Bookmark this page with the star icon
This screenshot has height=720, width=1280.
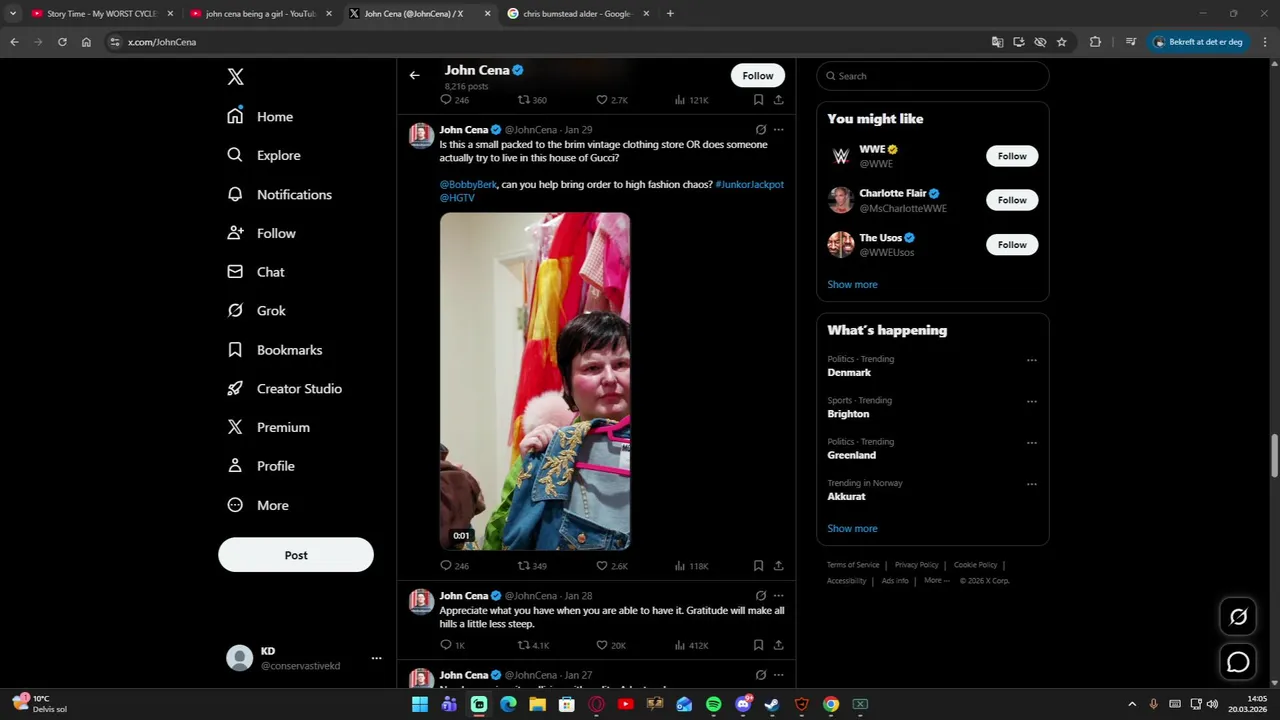1061,42
